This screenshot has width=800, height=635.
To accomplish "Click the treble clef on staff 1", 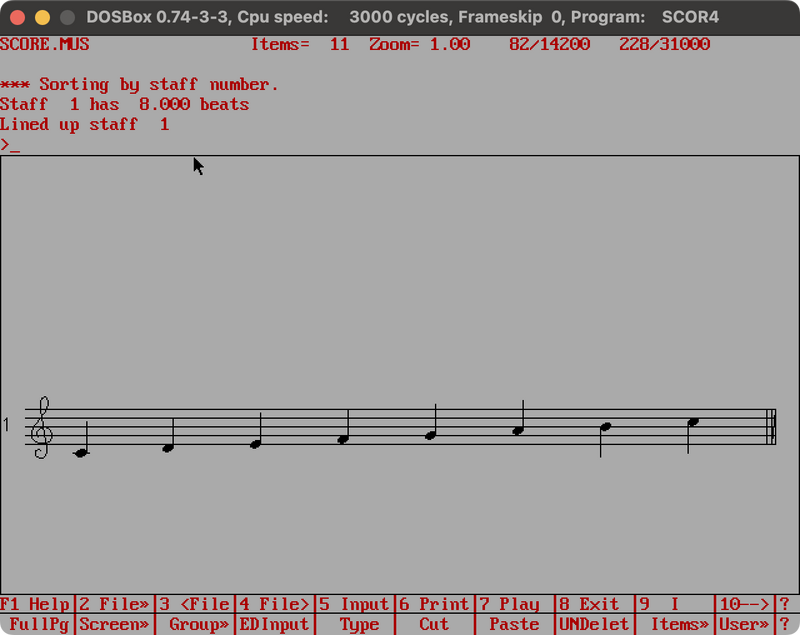I will coord(41,427).
